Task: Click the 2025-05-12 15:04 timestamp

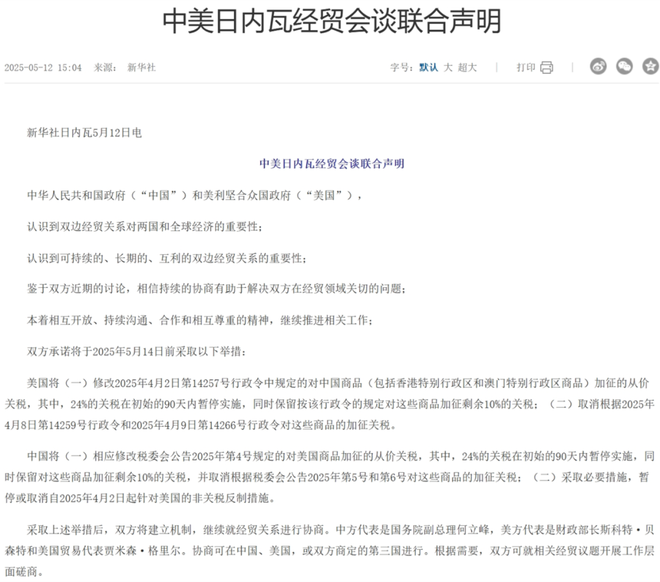Action: (43, 68)
